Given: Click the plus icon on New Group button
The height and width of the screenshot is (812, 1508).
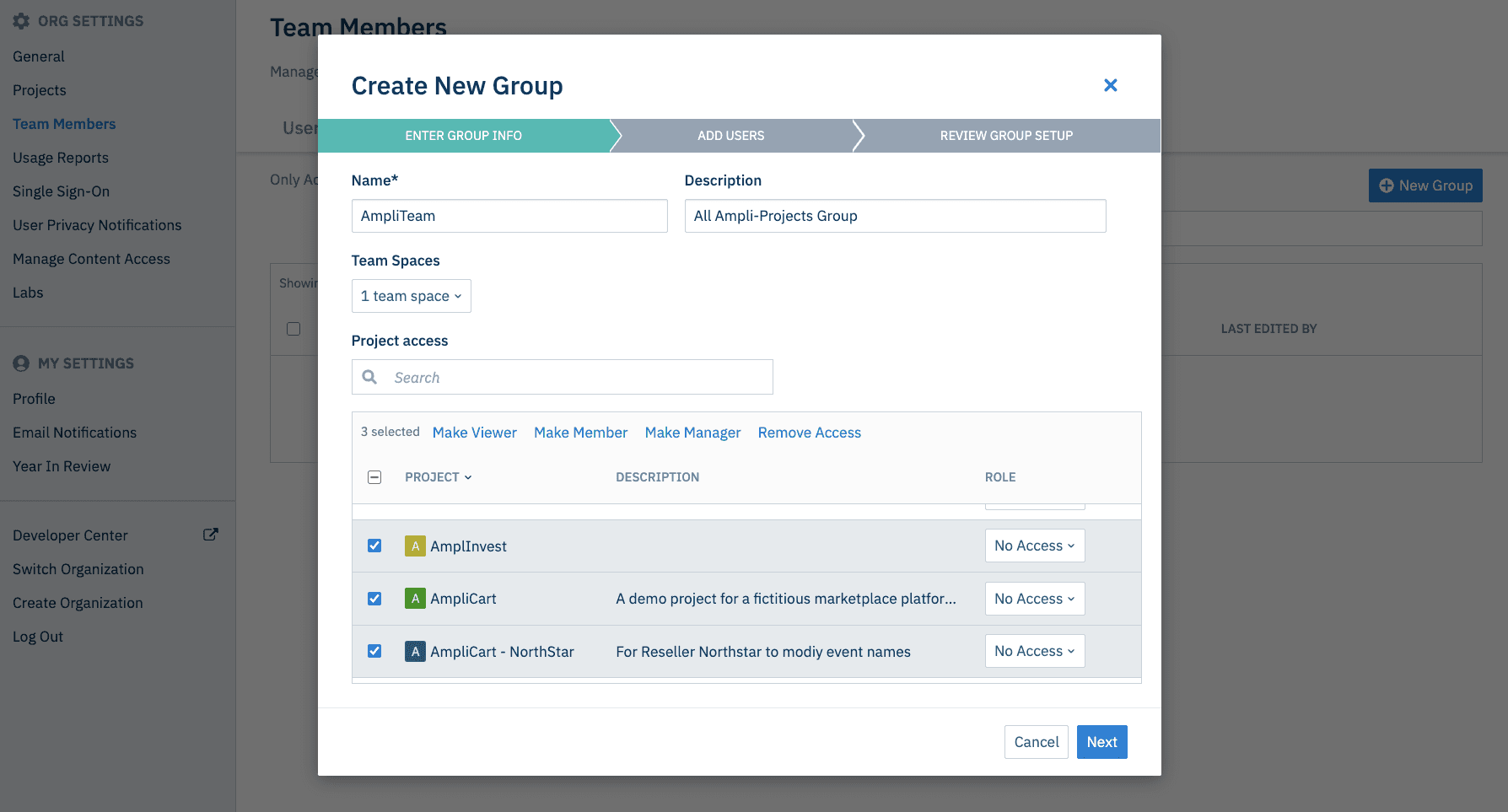Looking at the screenshot, I should pyautogui.click(x=1387, y=185).
